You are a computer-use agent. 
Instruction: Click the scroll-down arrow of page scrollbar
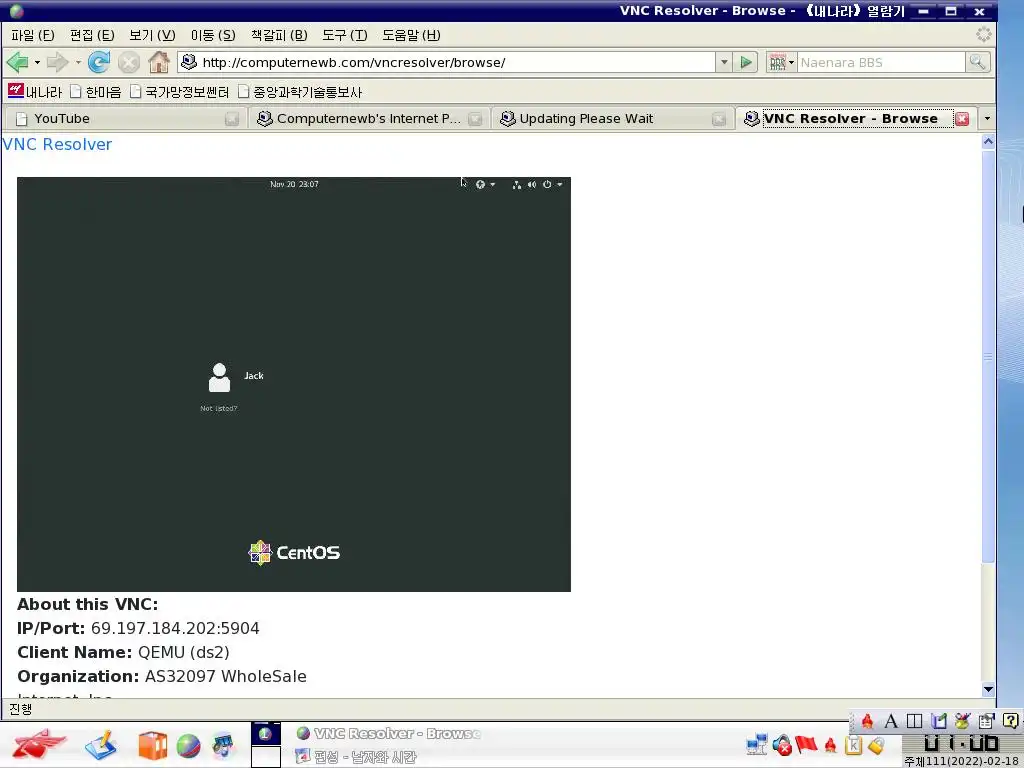pos(988,689)
